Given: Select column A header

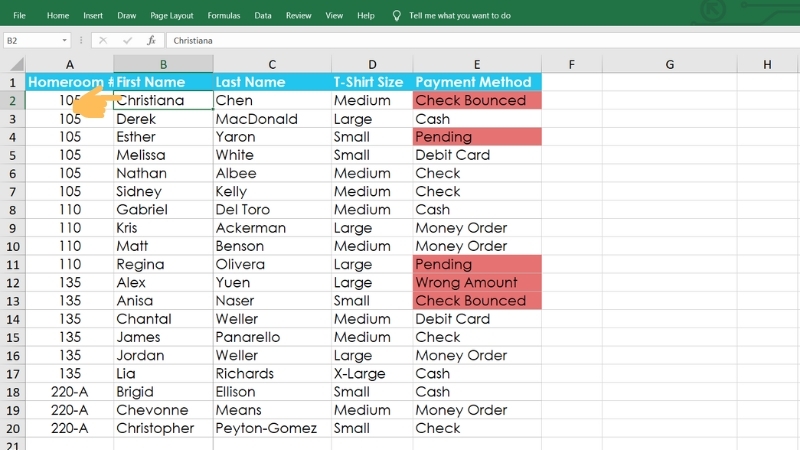Looking at the screenshot, I should point(69,64).
